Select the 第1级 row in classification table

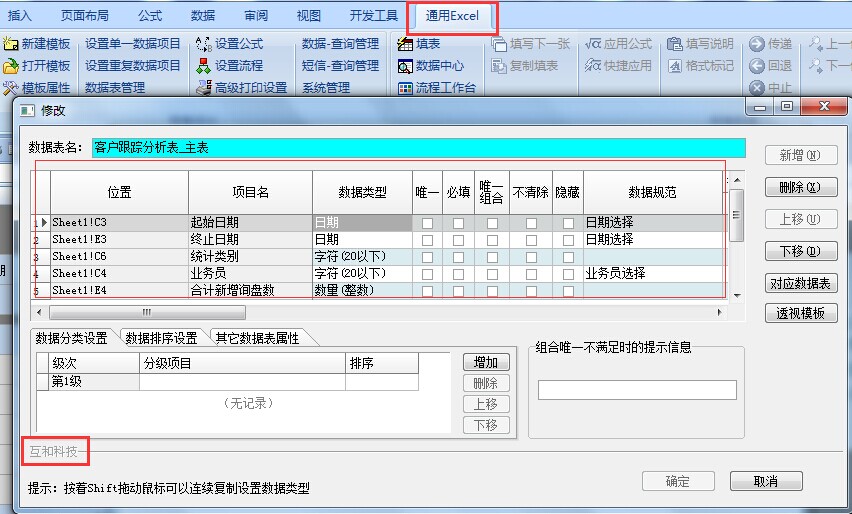tap(228, 382)
